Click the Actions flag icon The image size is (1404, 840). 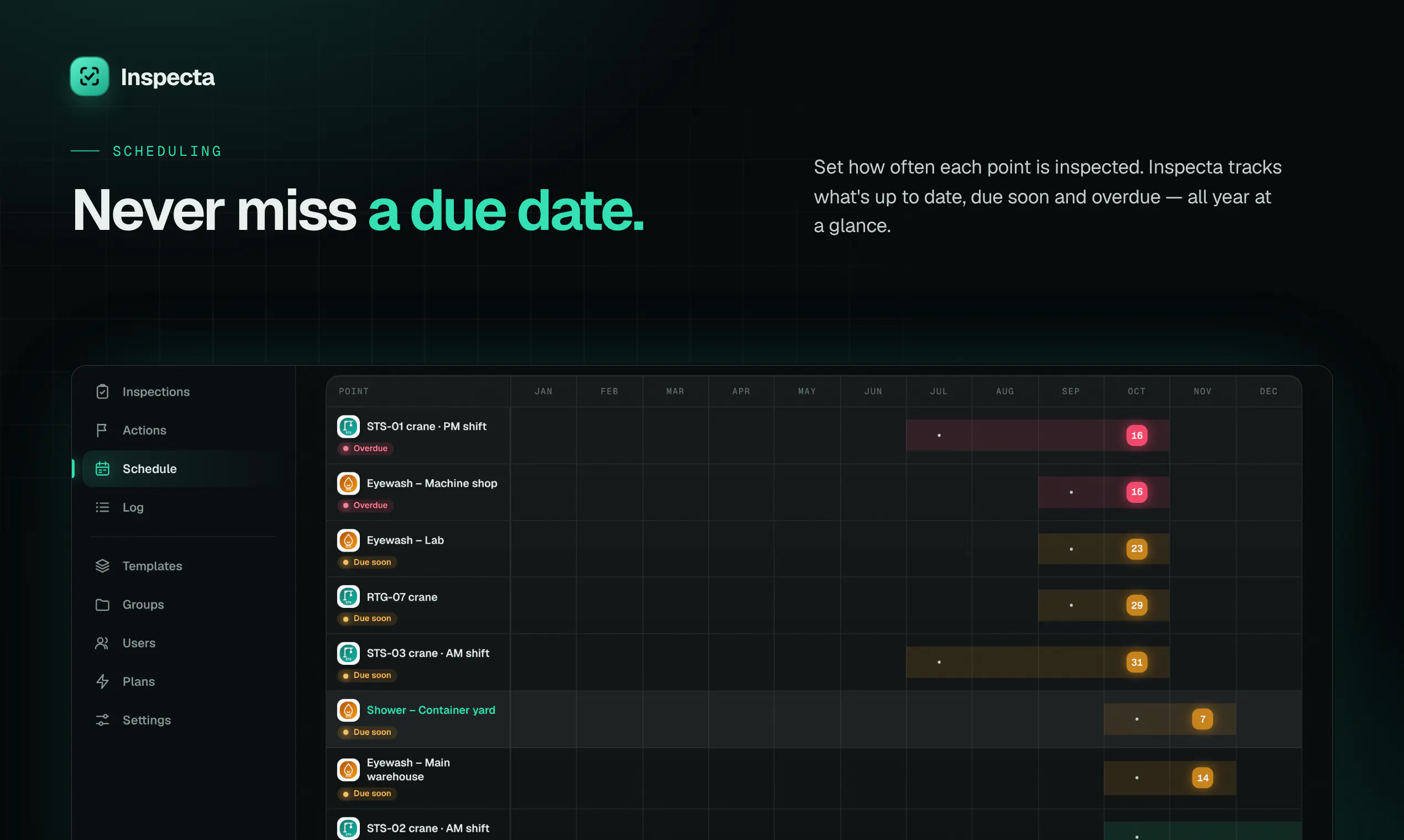(102, 430)
